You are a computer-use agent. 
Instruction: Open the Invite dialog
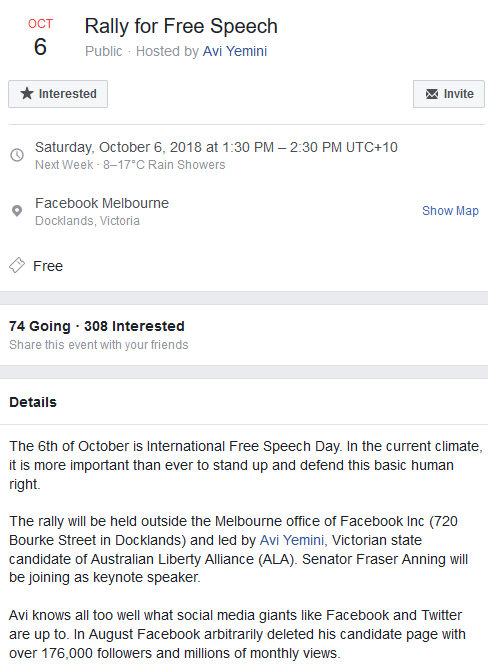(449, 94)
